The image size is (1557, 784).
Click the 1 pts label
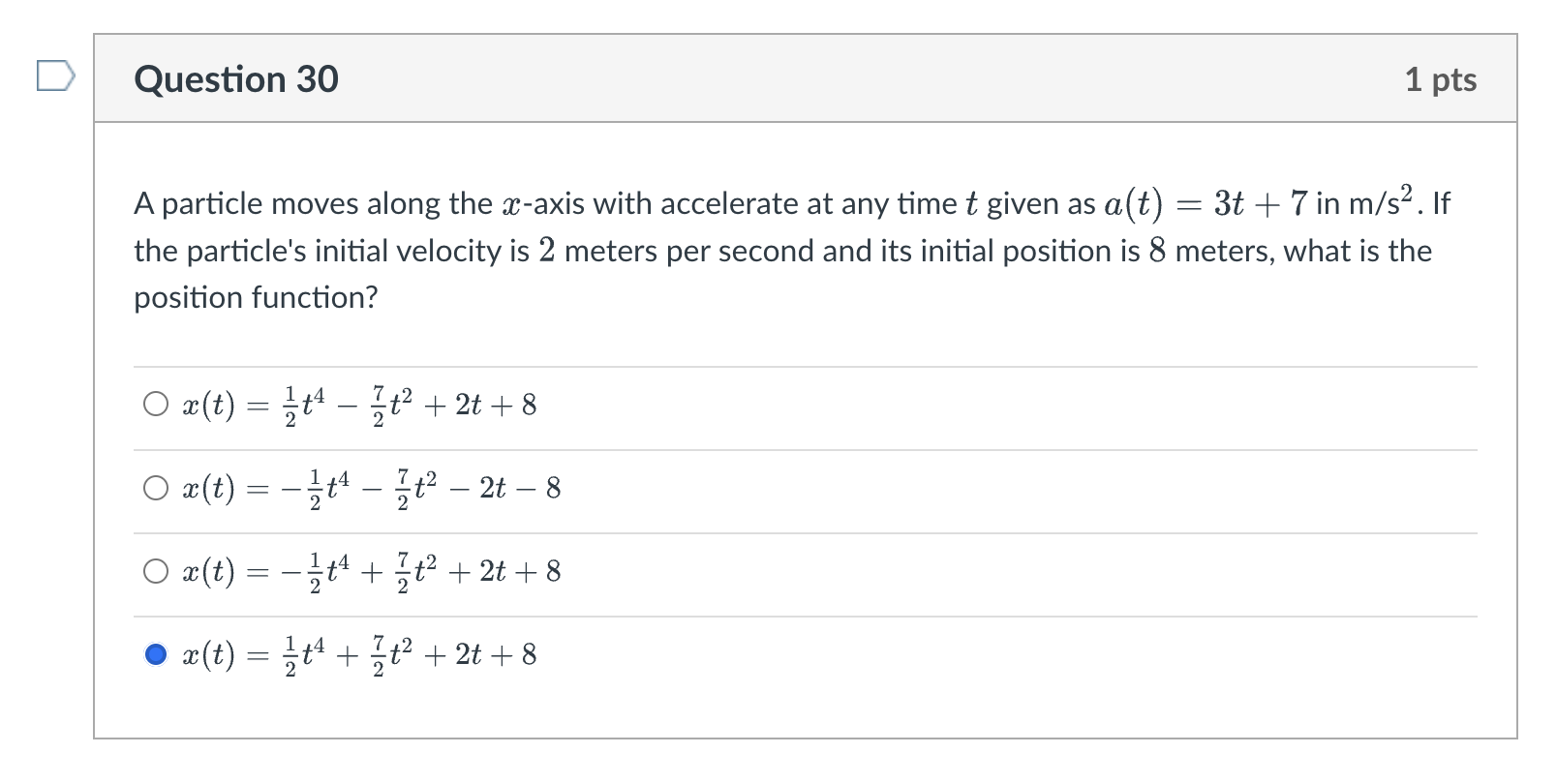tap(1442, 79)
